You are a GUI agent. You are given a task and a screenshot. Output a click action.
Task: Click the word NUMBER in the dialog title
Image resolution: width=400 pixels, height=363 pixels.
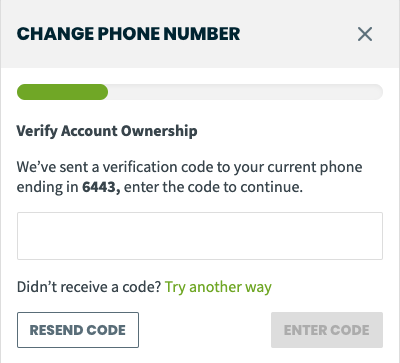tap(202, 34)
